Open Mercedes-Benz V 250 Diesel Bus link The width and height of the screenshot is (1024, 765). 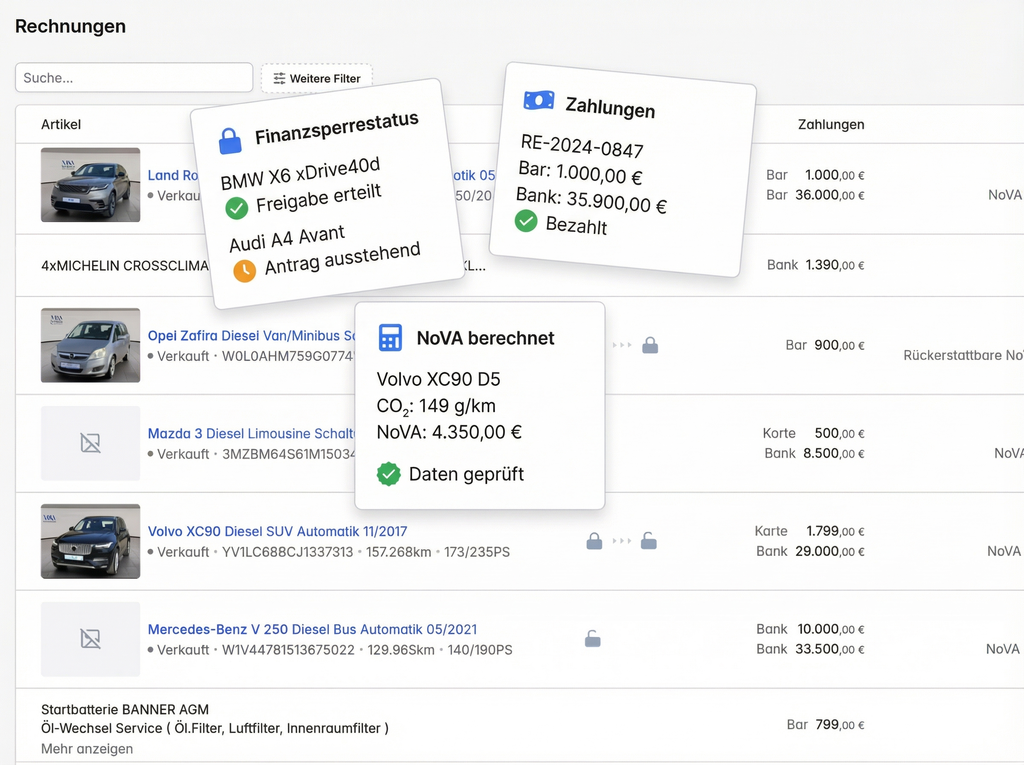312,630
